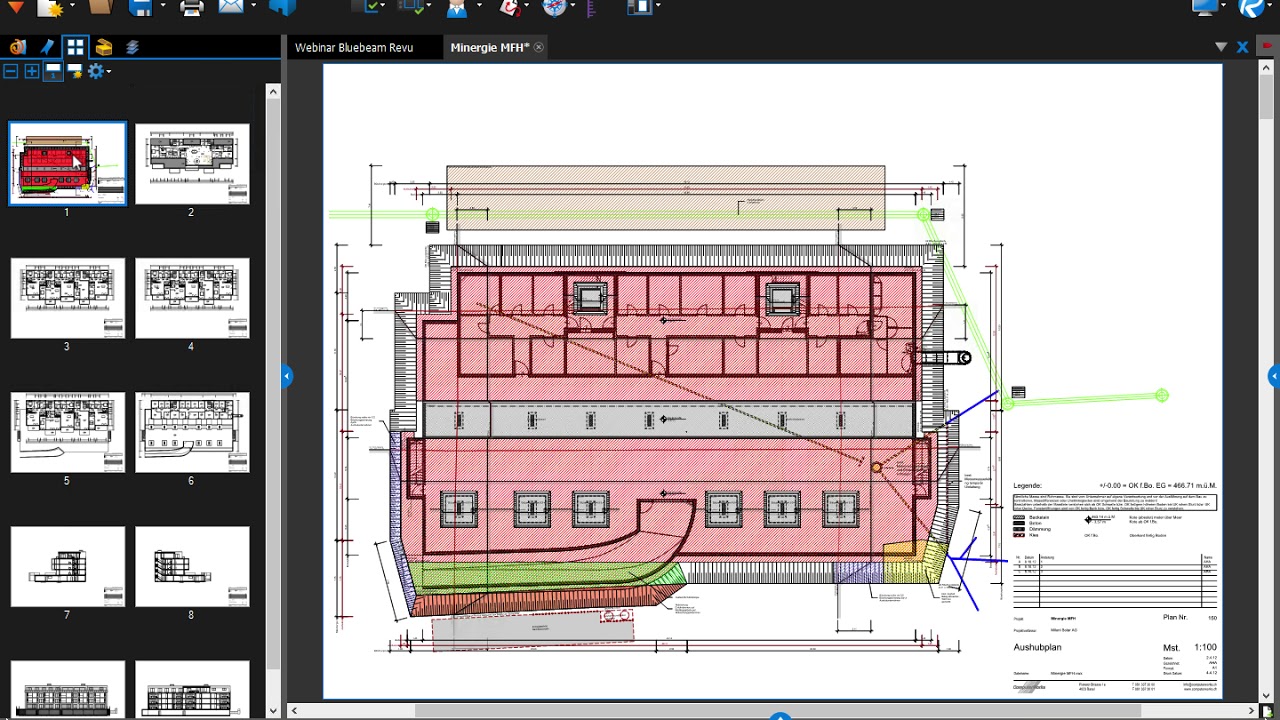Close the Minergie MFH tab
Viewport: 1280px width, 720px height.
pyautogui.click(x=538, y=47)
